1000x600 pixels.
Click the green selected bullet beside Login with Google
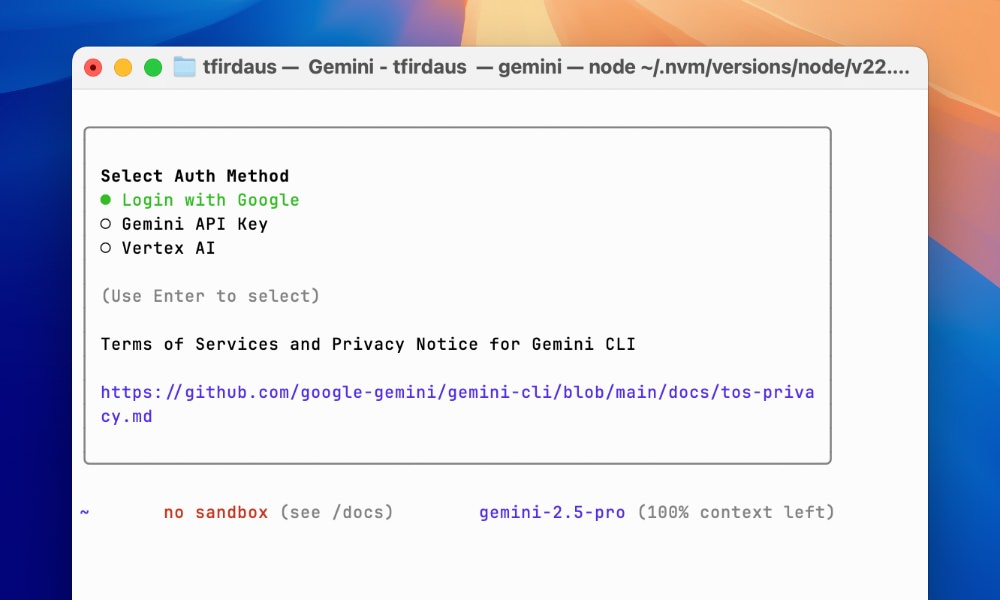pos(105,199)
